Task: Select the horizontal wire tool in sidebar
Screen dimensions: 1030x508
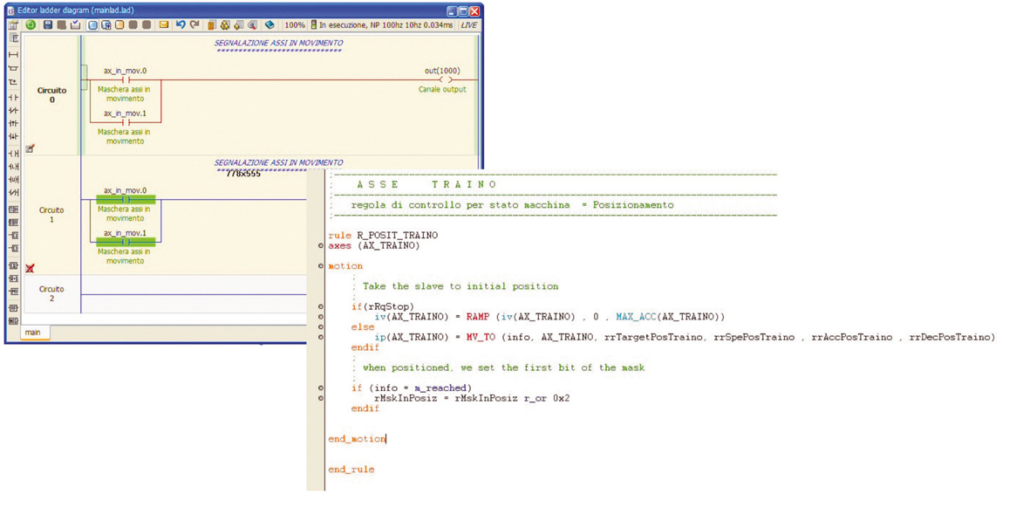Action: 13,54
